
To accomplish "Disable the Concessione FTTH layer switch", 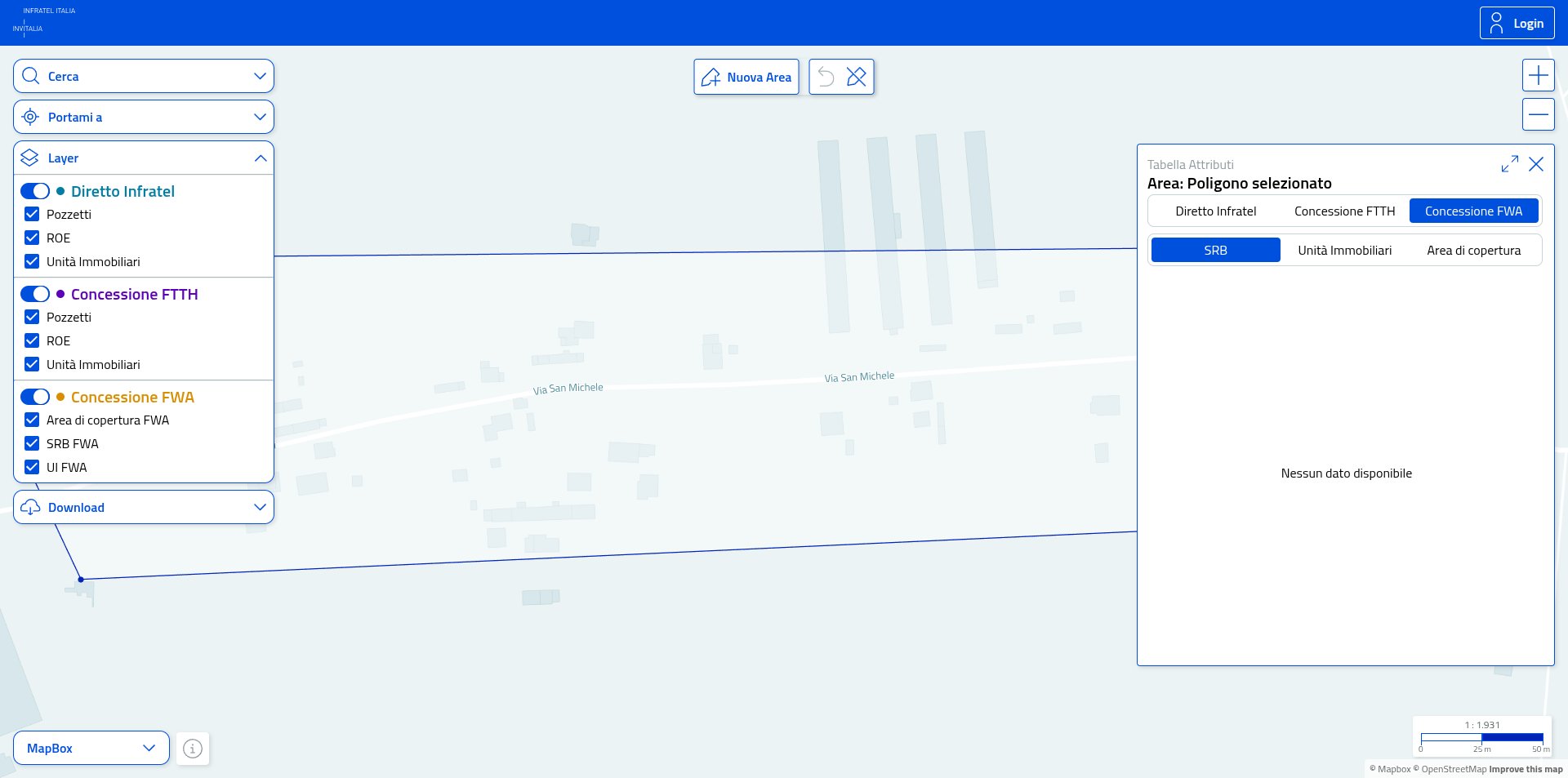I will [35, 294].
